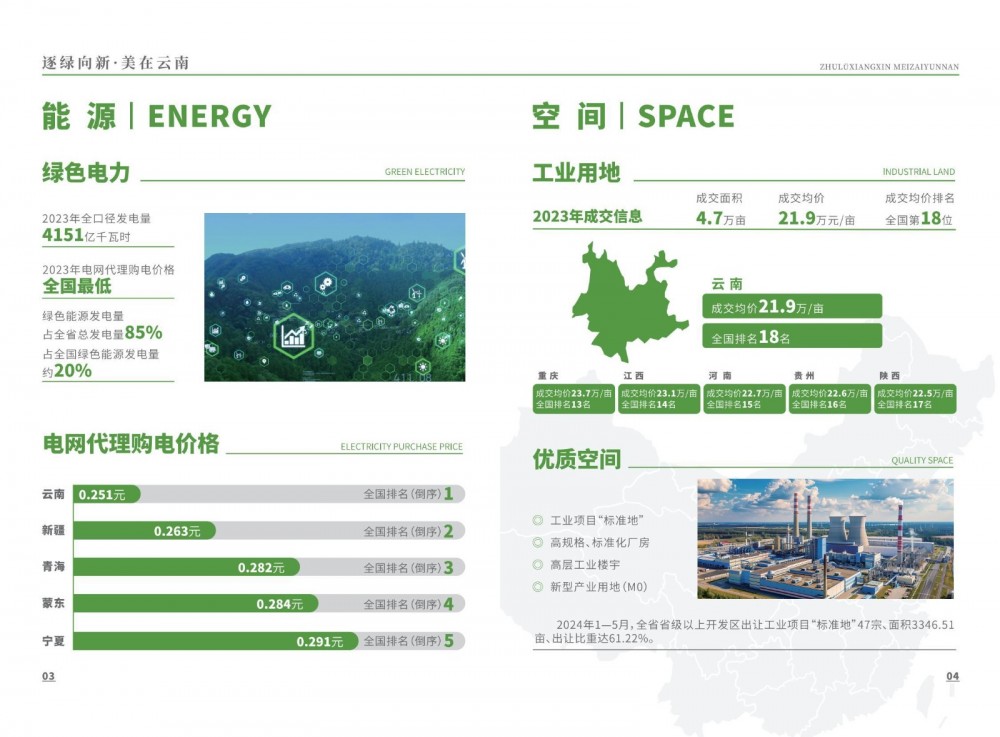This screenshot has height=737, width=1000.
Task: Click the page number 04
Action: [x=952, y=676]
